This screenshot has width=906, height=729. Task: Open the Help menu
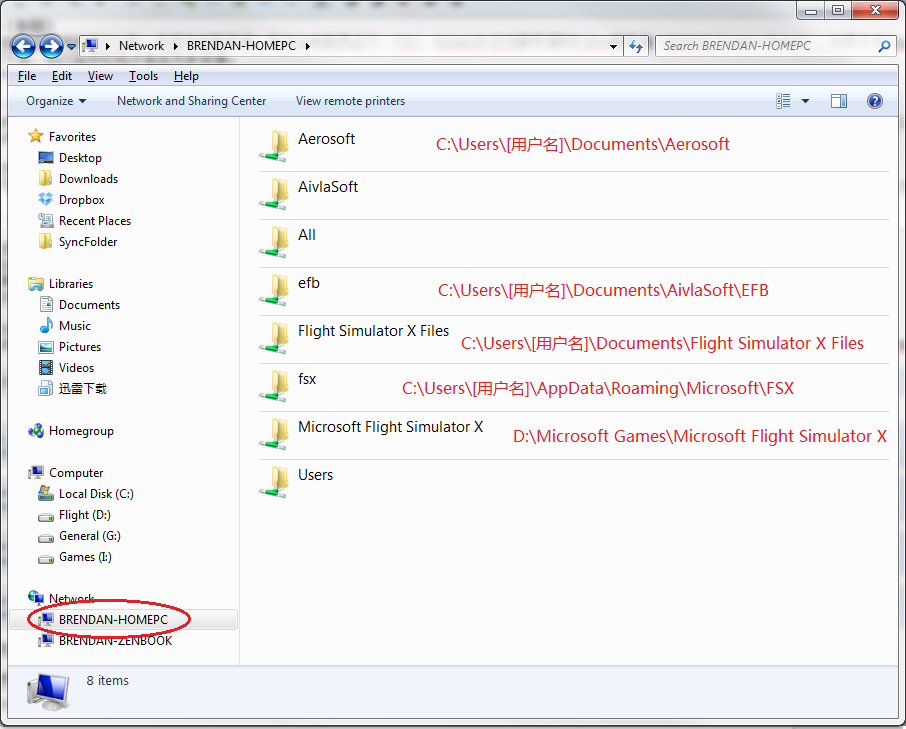coord(186,76)
